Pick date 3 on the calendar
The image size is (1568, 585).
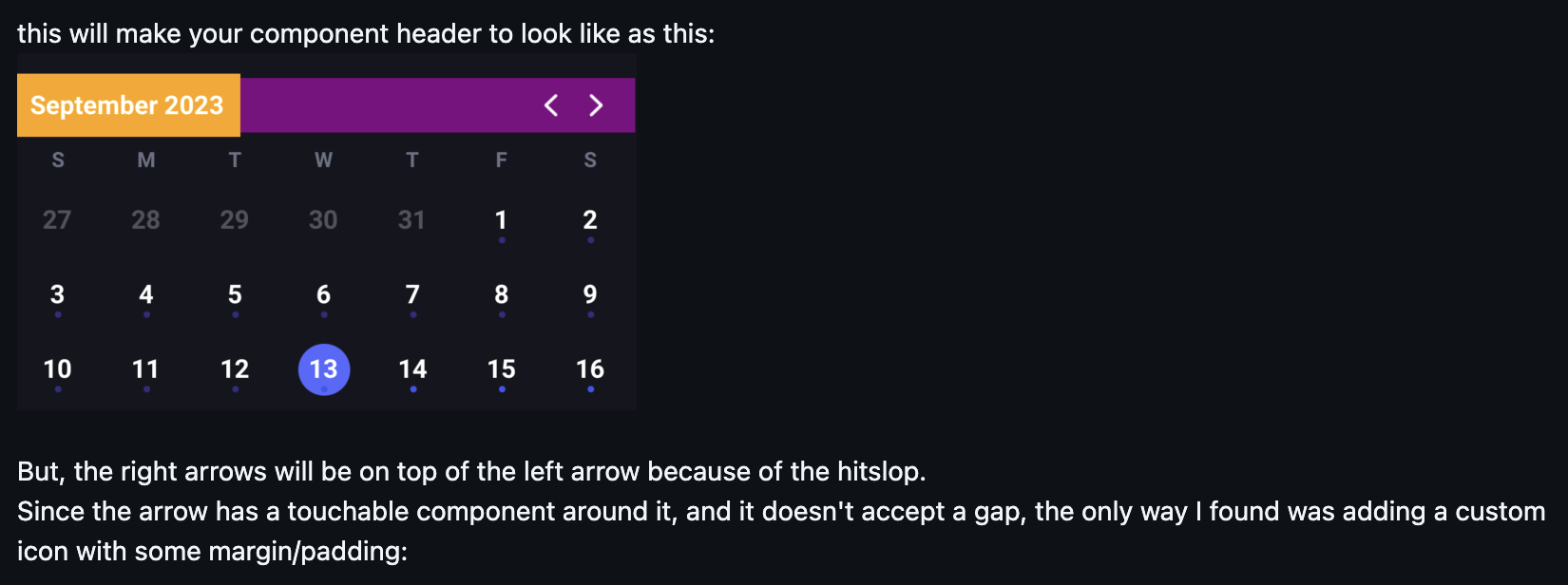(57, 294)
